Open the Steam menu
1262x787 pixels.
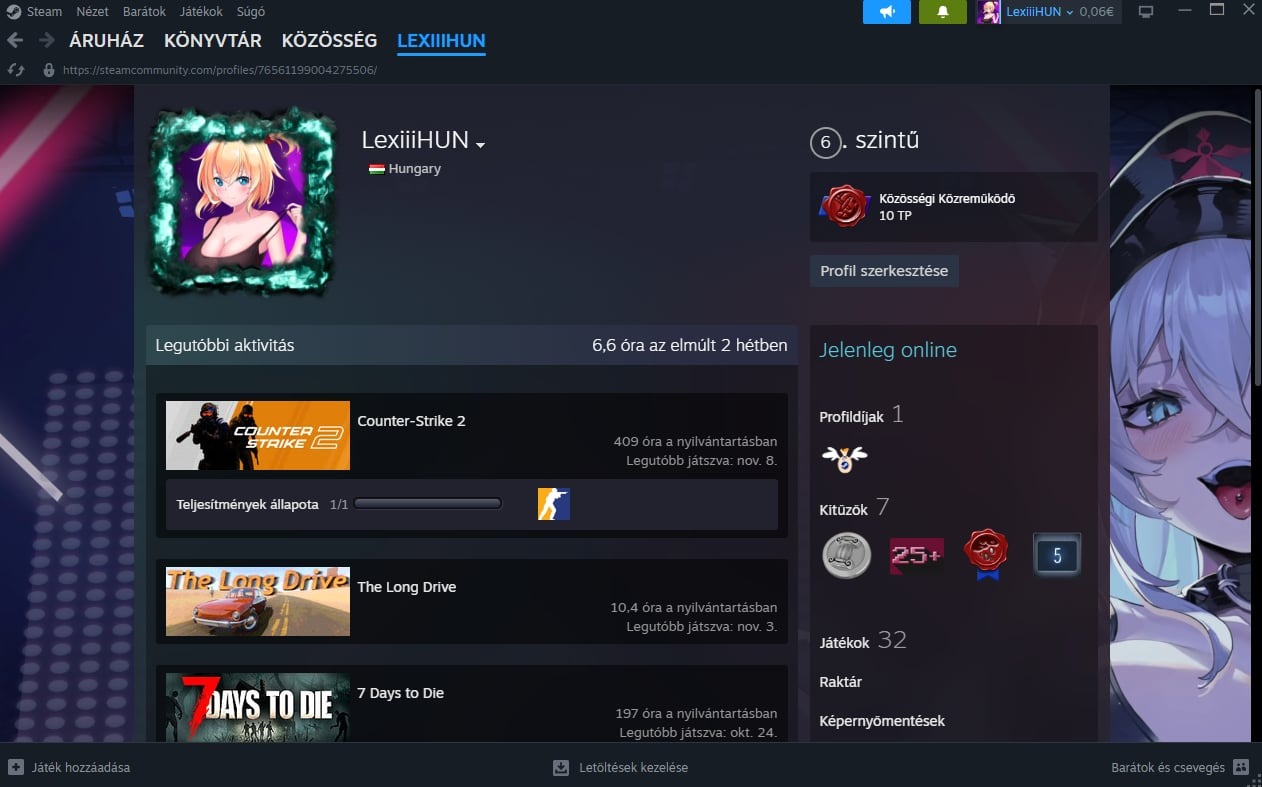43,12
